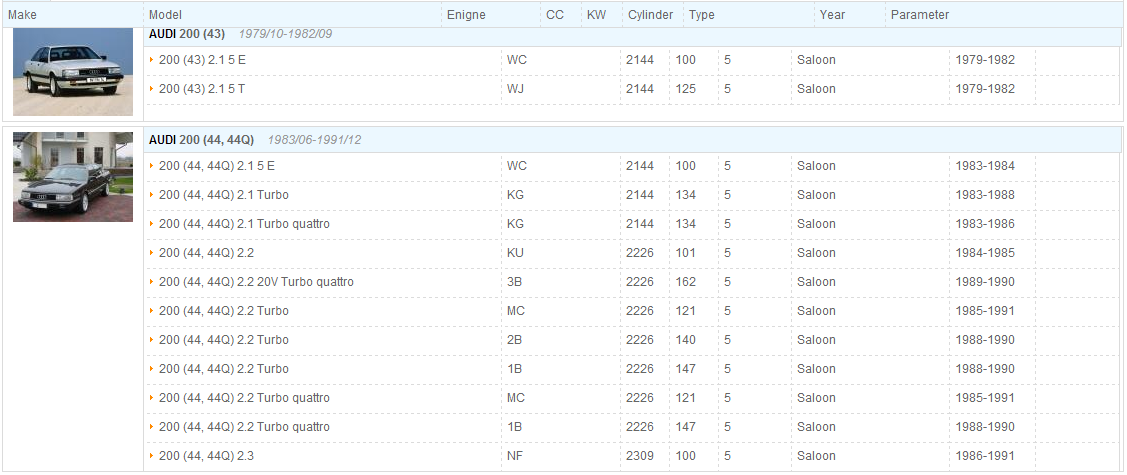Image resolution: width=1127 pixels, height=475 pixels.
Task: Click the orange arrow beside 200 (43) 2.1 5 T
Action: click(152, 89)
